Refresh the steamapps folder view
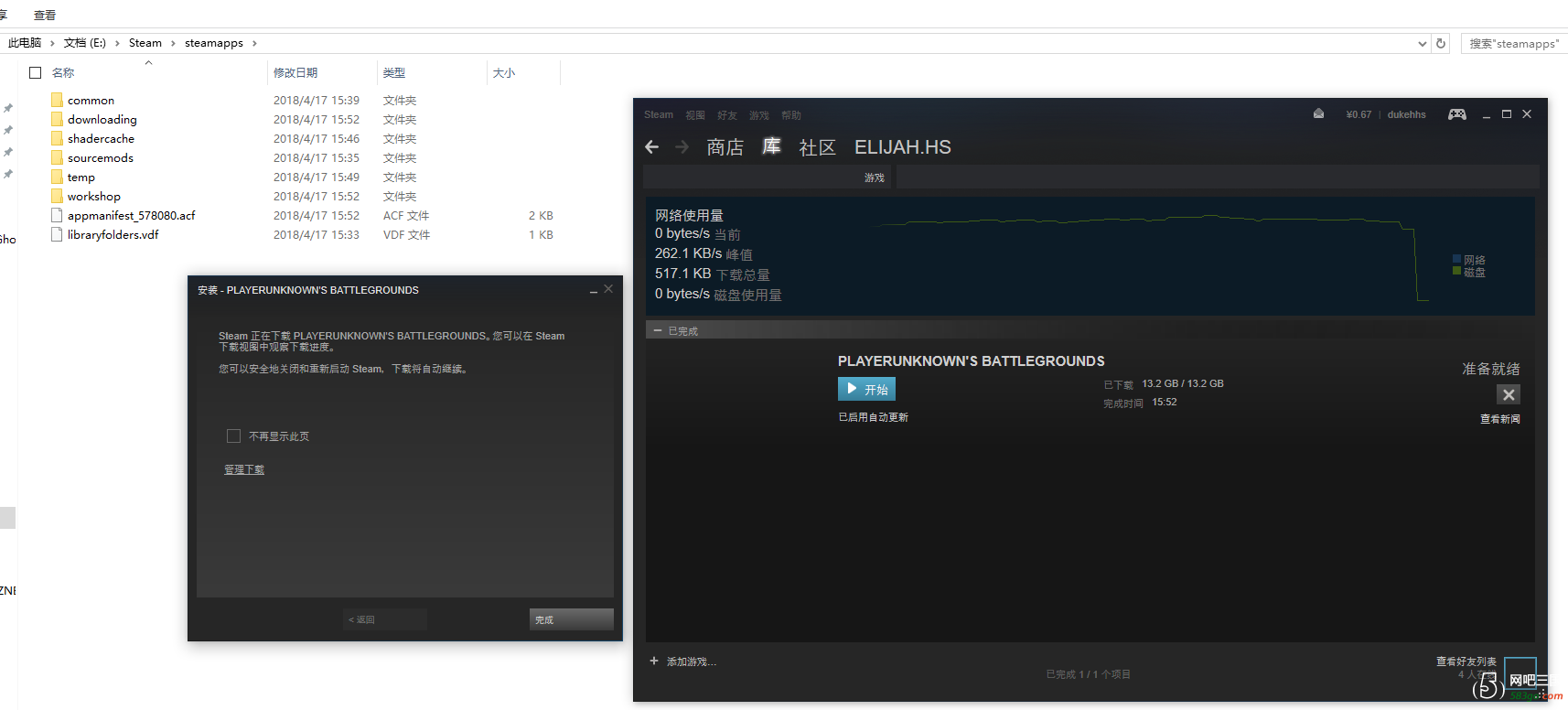 (x=1441, y=43)
